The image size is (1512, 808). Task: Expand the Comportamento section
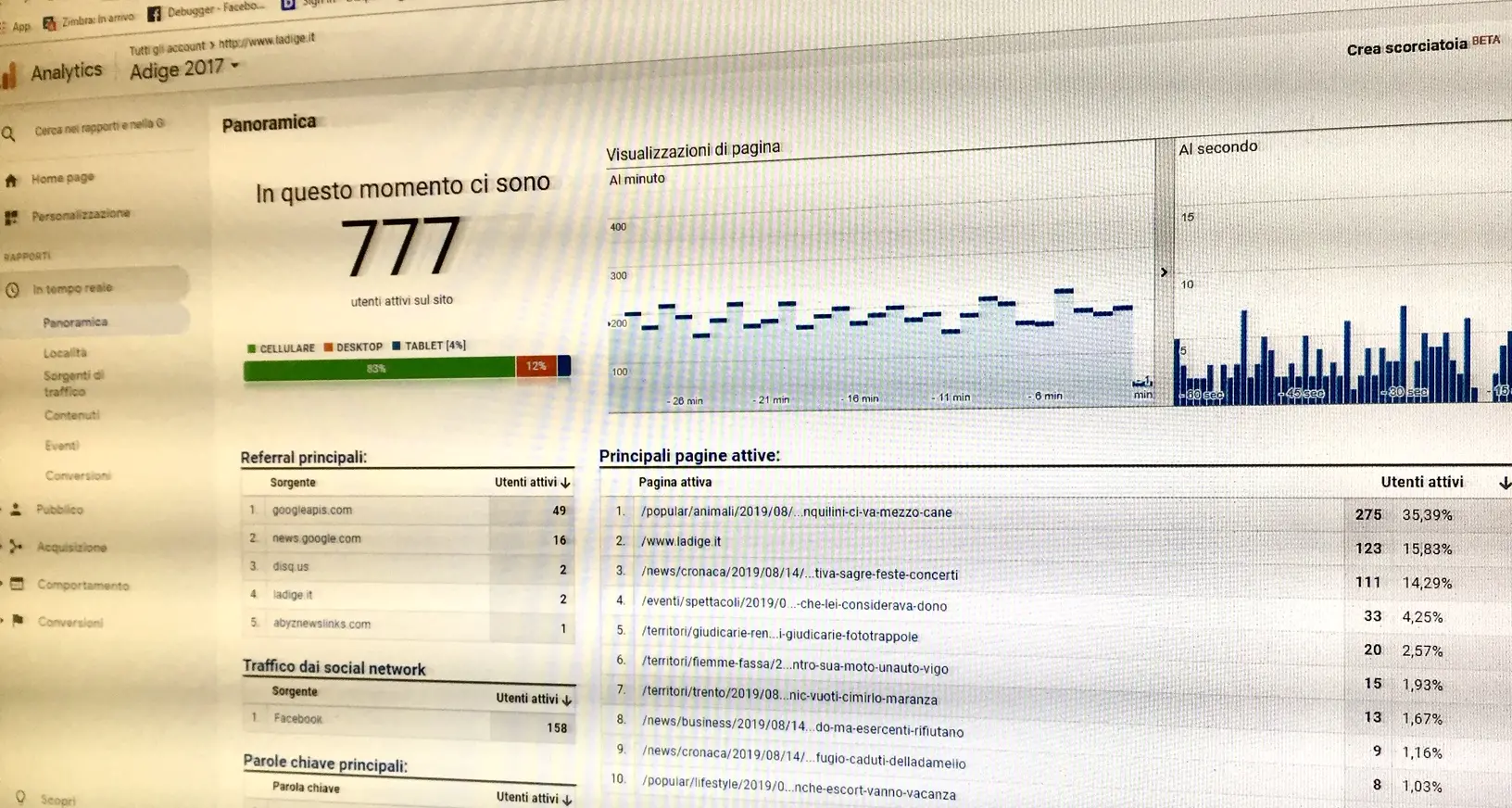(83, 586)
